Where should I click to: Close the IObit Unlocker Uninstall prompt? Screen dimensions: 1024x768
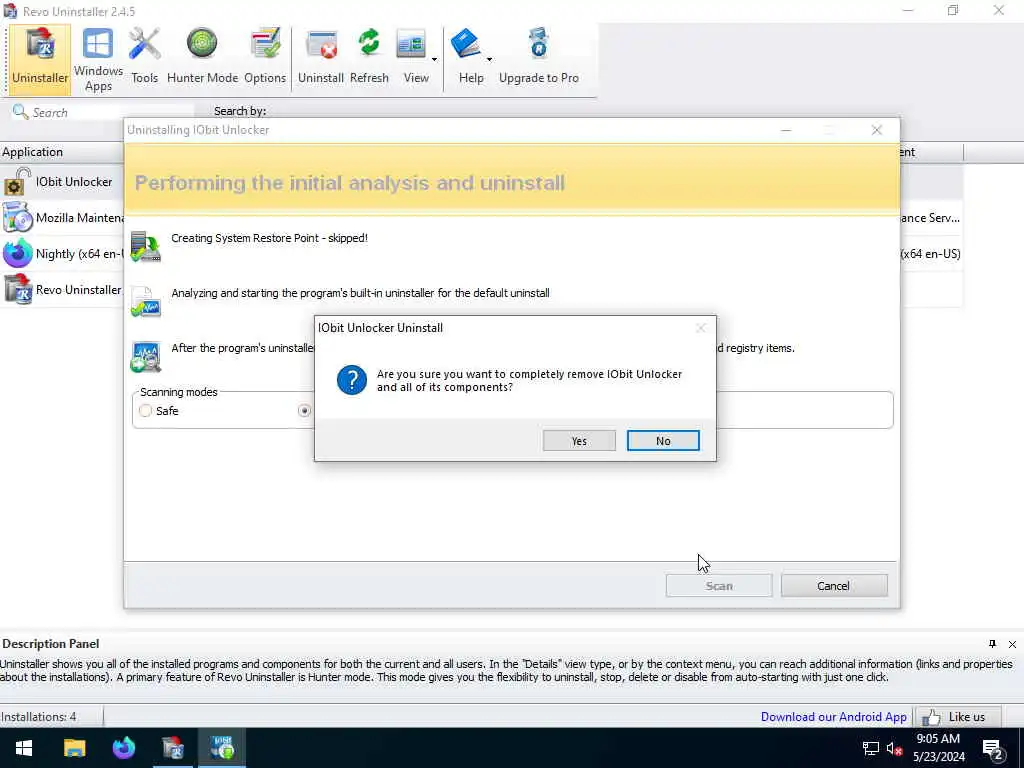(700, 328)
